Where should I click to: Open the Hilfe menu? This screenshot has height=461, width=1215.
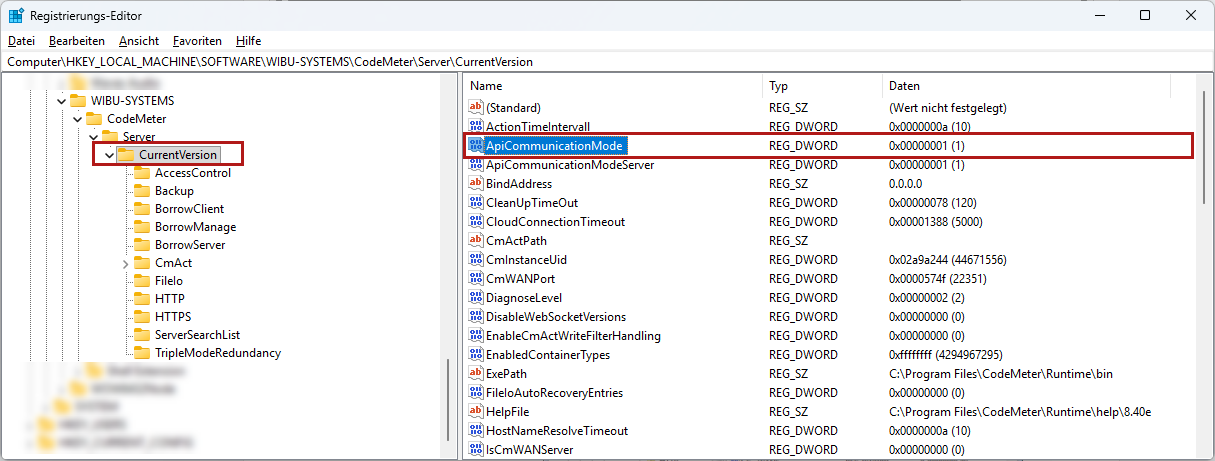249,41
